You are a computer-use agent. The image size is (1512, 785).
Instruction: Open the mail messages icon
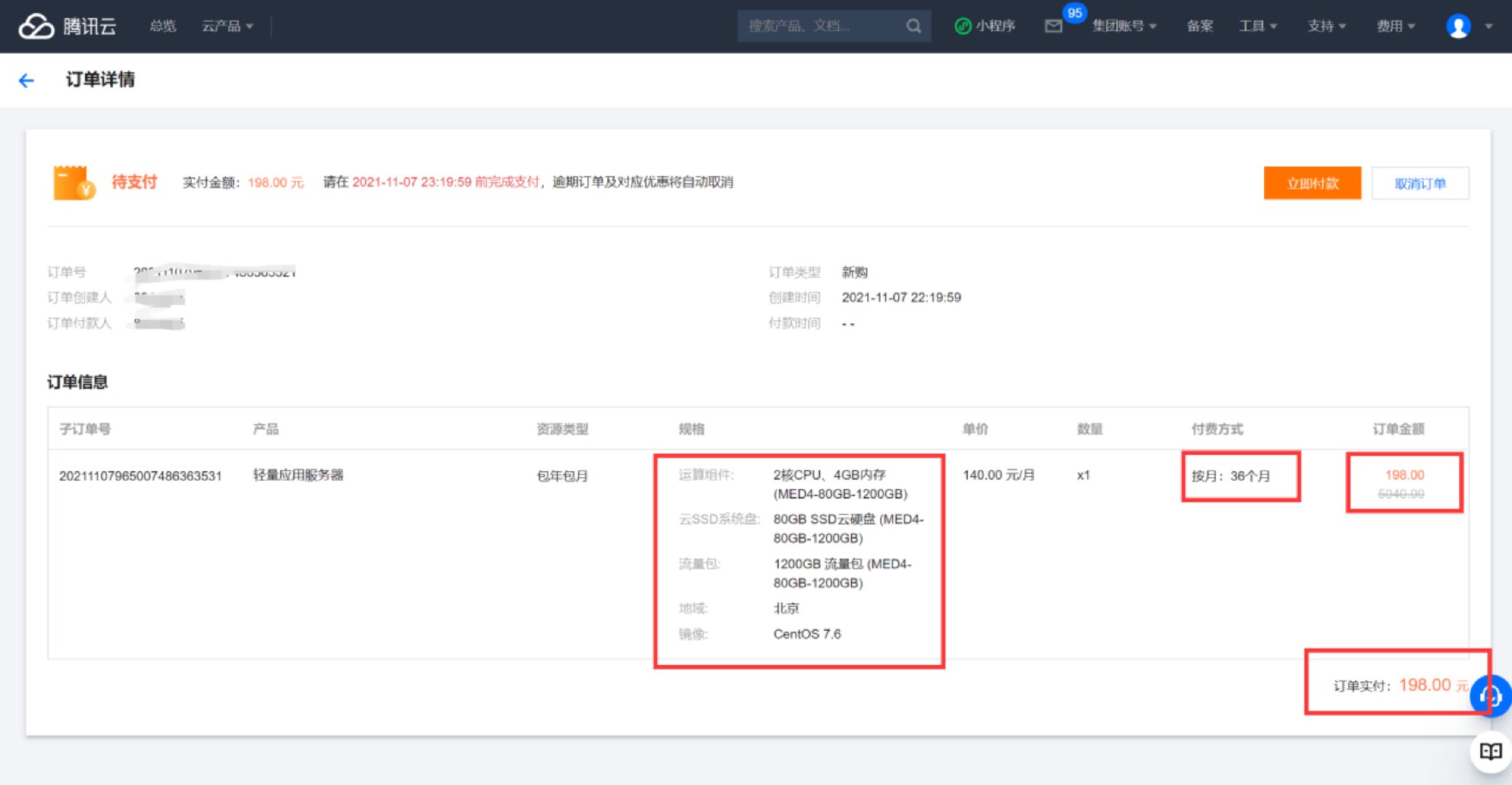point(1053,26)
